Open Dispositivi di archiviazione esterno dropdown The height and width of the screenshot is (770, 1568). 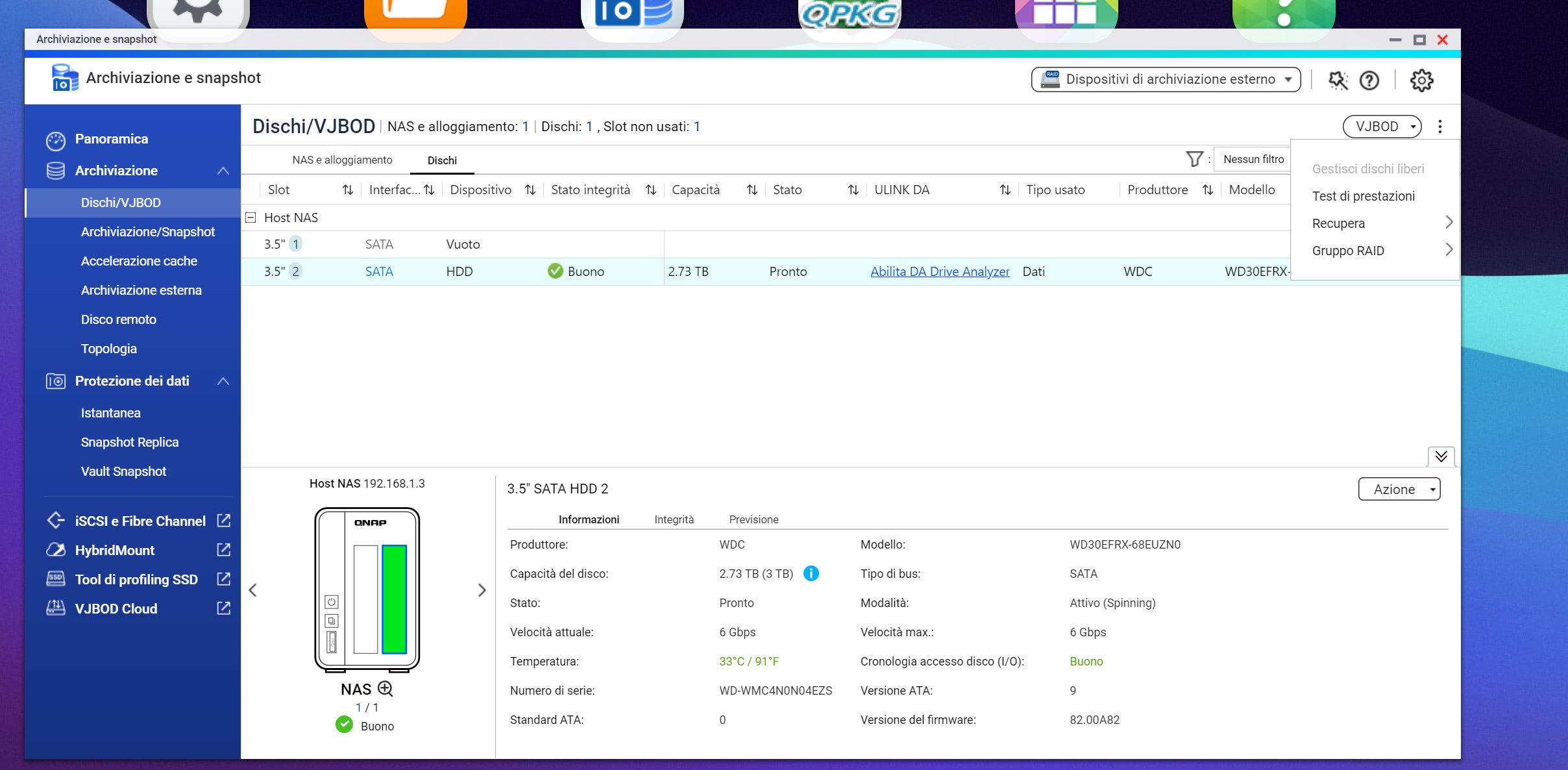pyautogui.click(x=1166, y=79)
